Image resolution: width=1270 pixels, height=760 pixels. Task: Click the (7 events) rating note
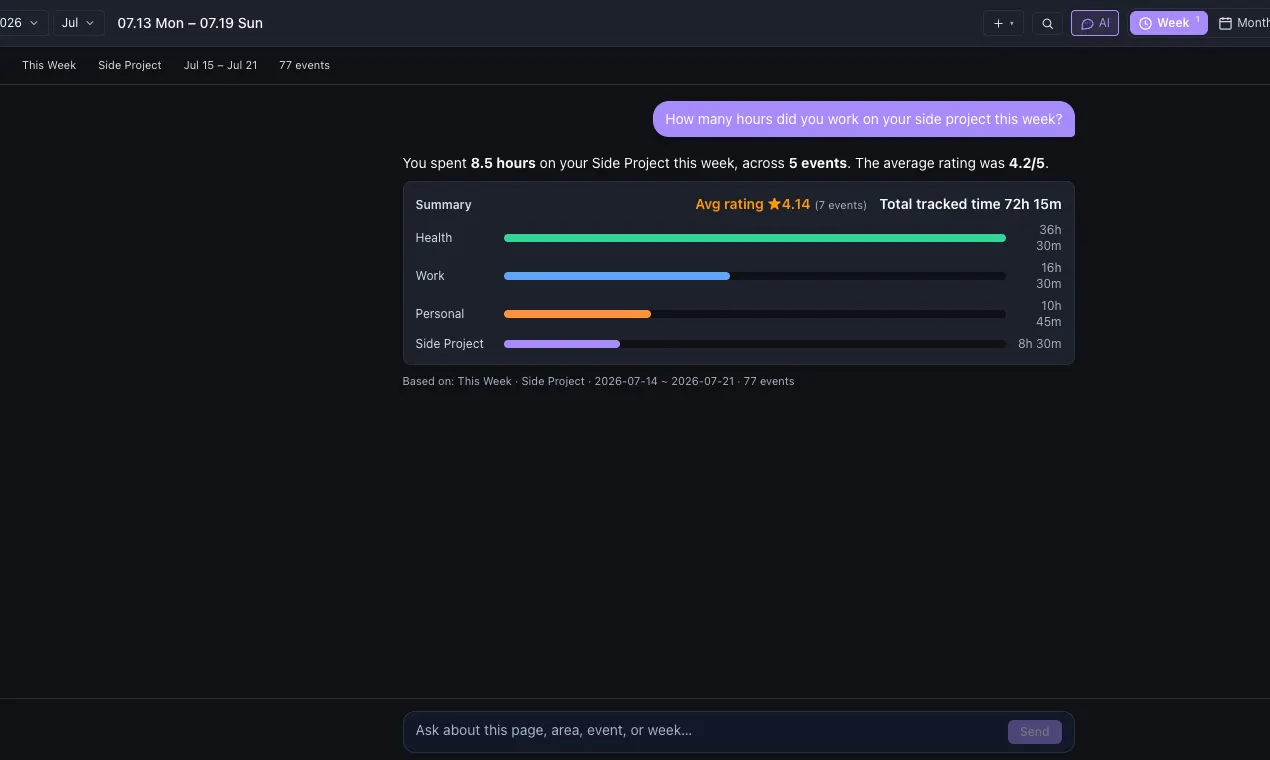point(840,205)
